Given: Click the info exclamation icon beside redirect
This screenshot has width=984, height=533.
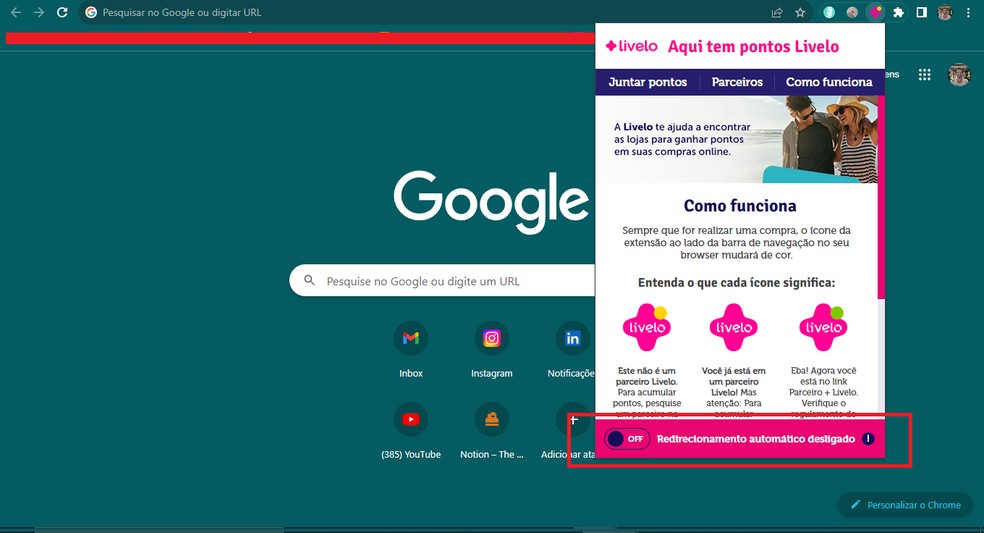Looking at the screenshot, I should (x=868, y=439).
